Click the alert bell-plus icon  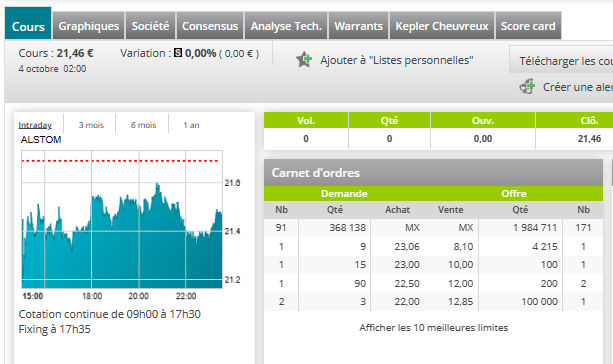pos(527,86)
